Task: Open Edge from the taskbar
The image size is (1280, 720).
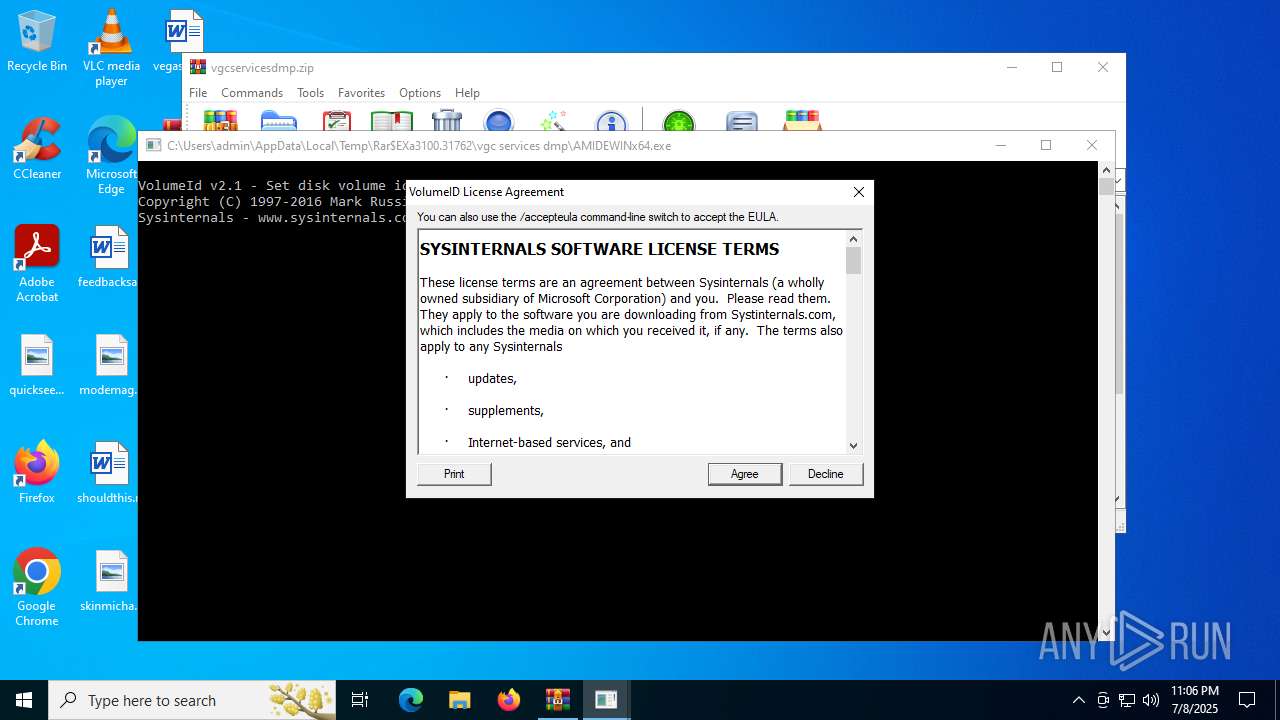Action: coord(411,700)
